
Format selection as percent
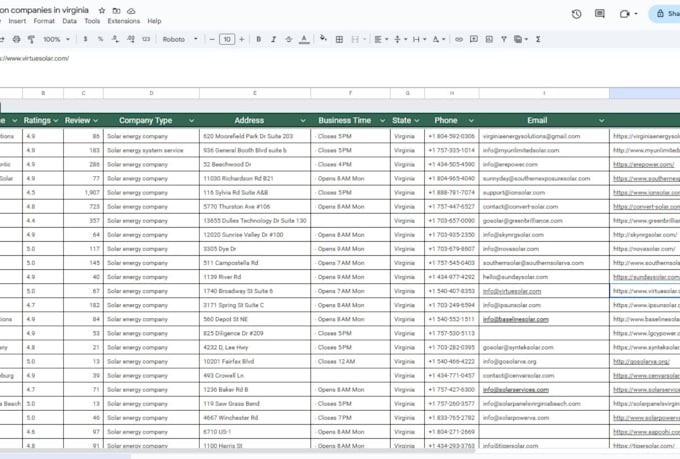coord(100,39)
